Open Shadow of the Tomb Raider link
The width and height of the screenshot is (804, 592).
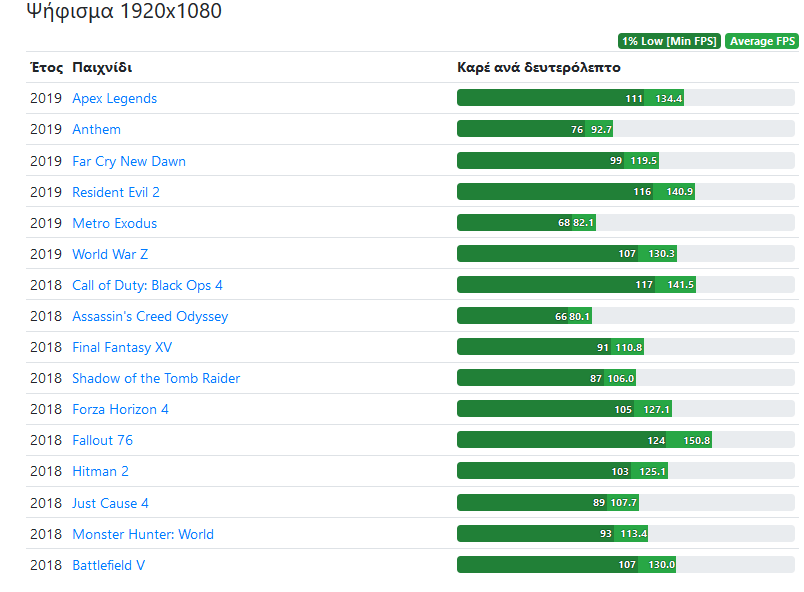tap(156, 378)
